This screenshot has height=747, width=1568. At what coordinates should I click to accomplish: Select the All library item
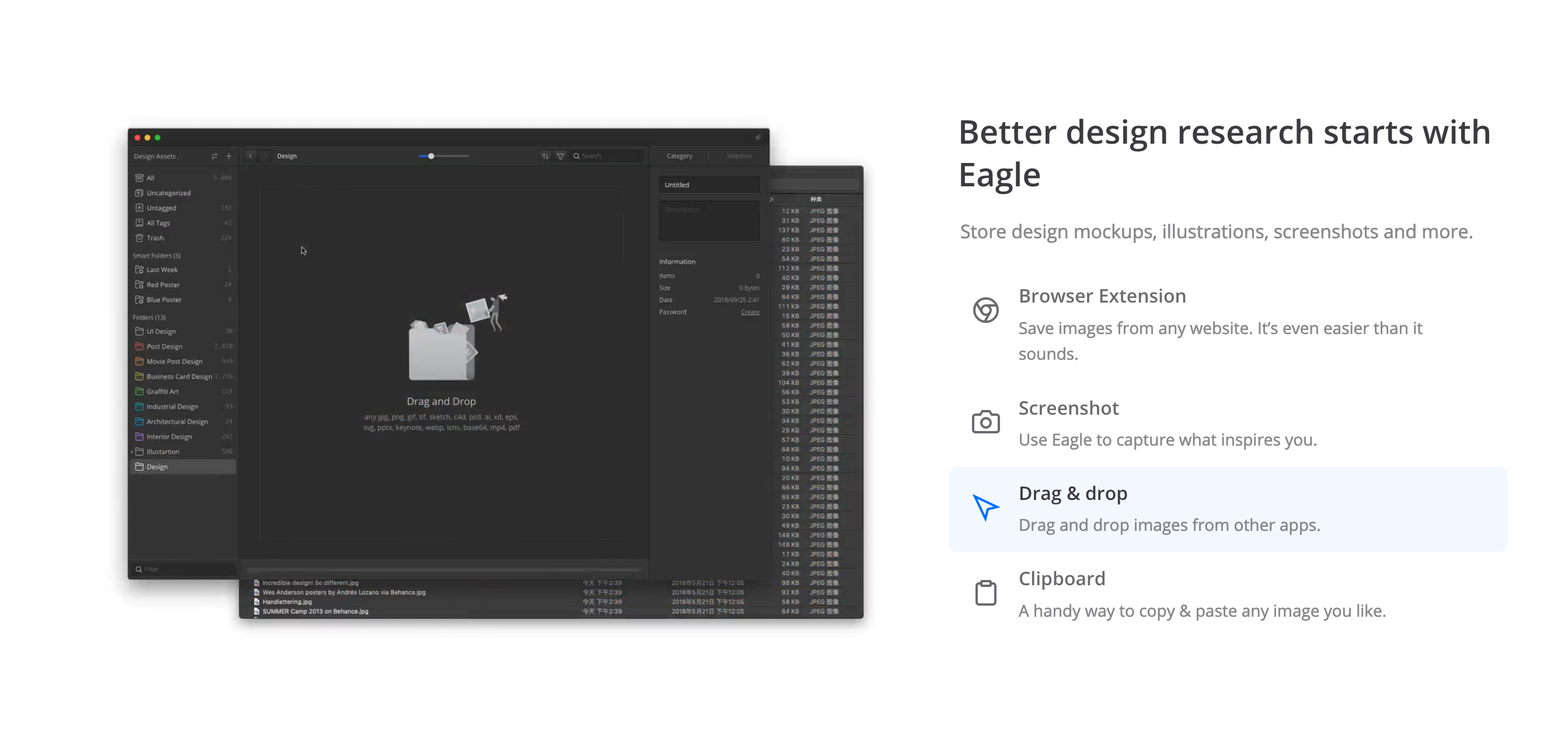tap(183, 178)
